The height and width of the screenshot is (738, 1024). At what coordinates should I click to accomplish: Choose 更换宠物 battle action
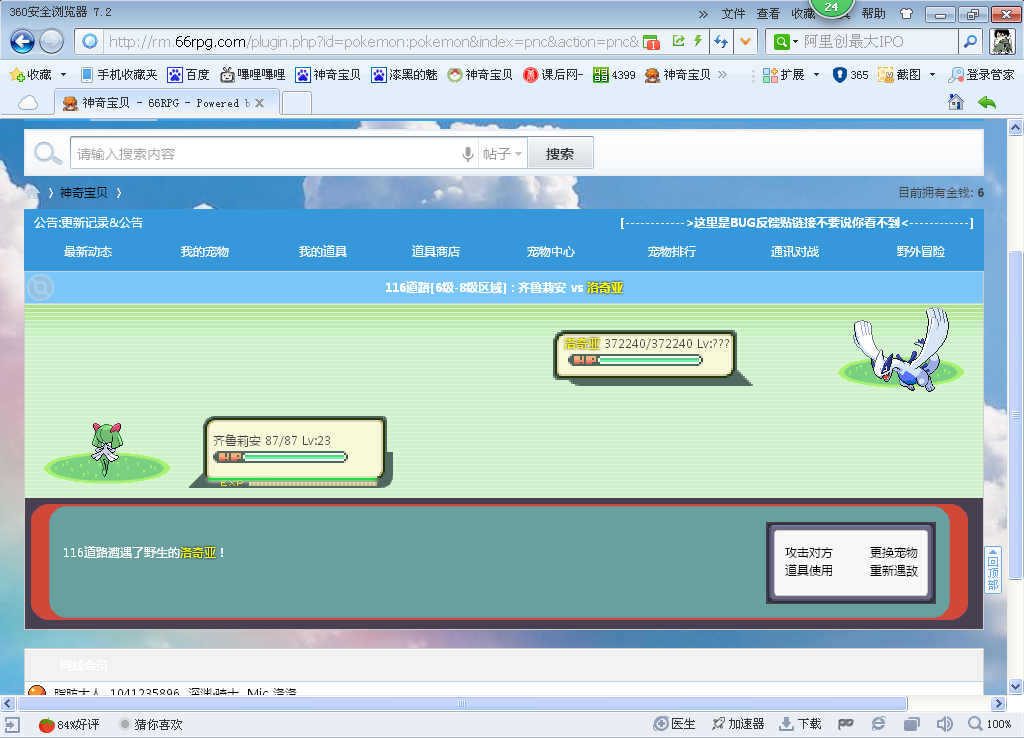[893, 553]
